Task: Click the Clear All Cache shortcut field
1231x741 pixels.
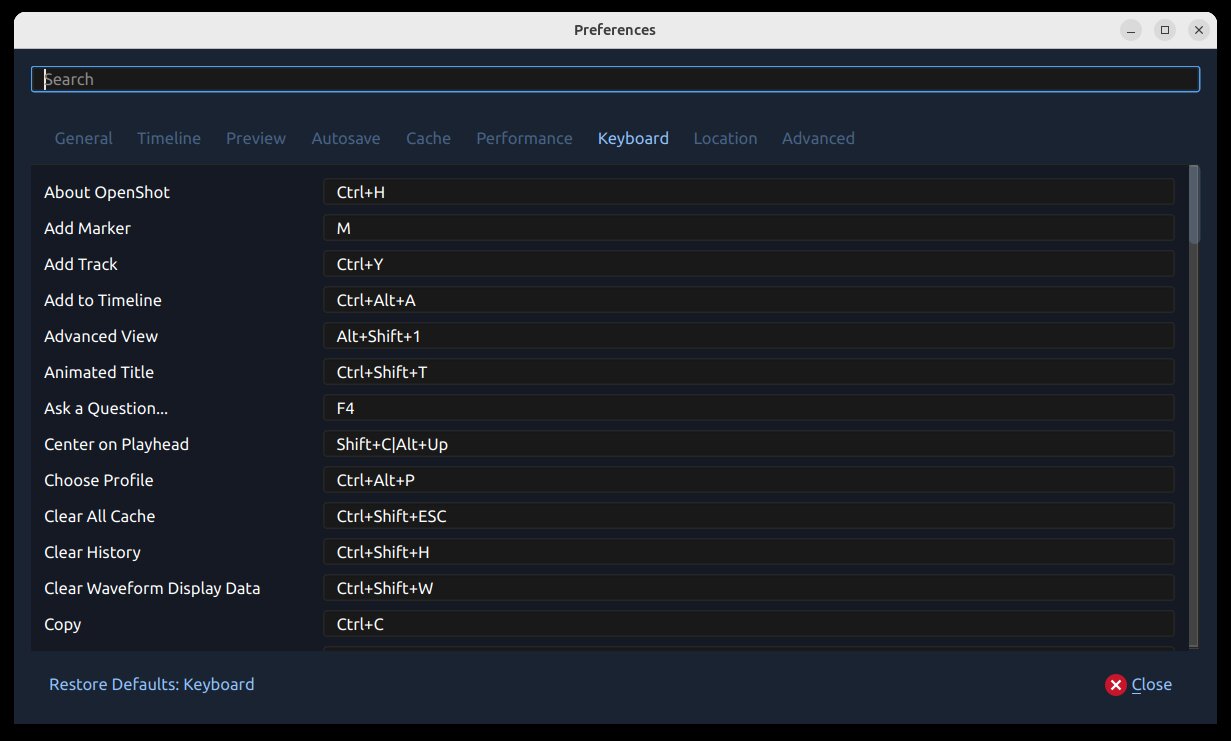Action: click(x=748, y=516)
